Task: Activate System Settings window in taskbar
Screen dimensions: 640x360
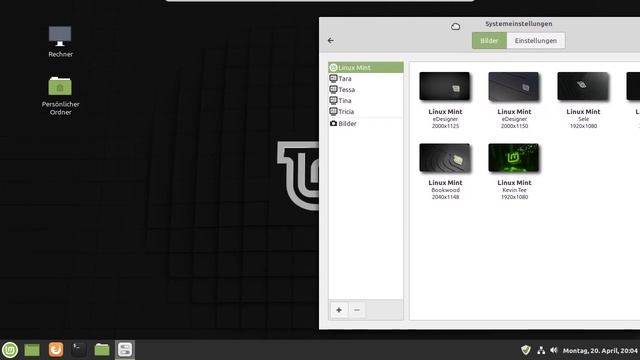Action: 125,350
